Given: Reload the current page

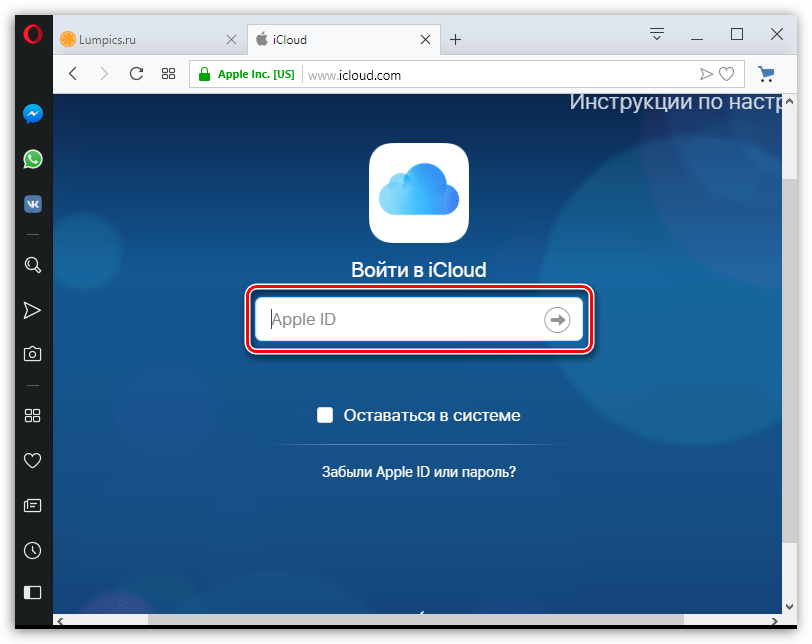Looking at the screenshot, I should (x=136, y=73).
